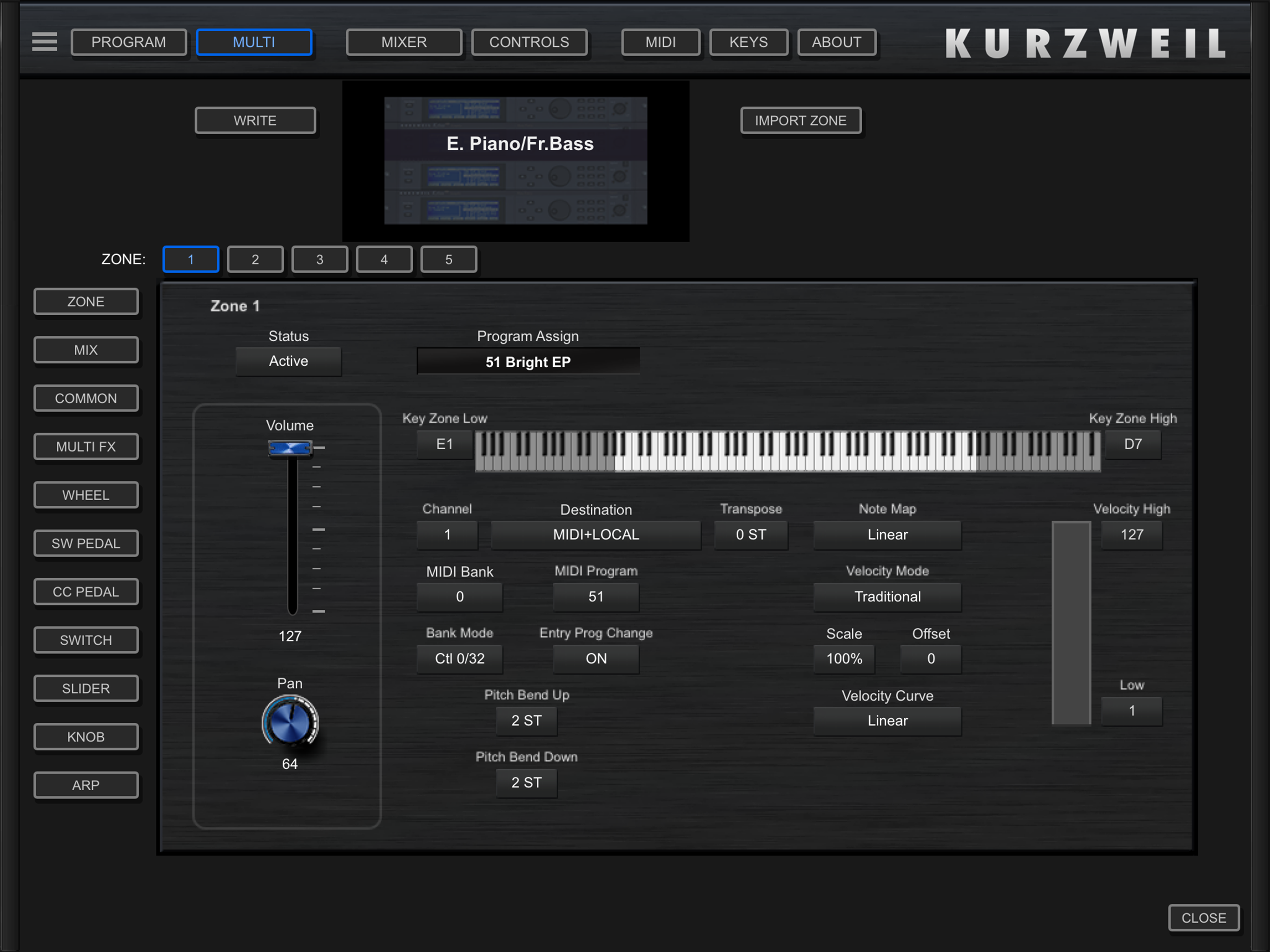This screenshot has width=1270, height=952.
Task: Open the MIX page in sidebar
Action: 86,350
